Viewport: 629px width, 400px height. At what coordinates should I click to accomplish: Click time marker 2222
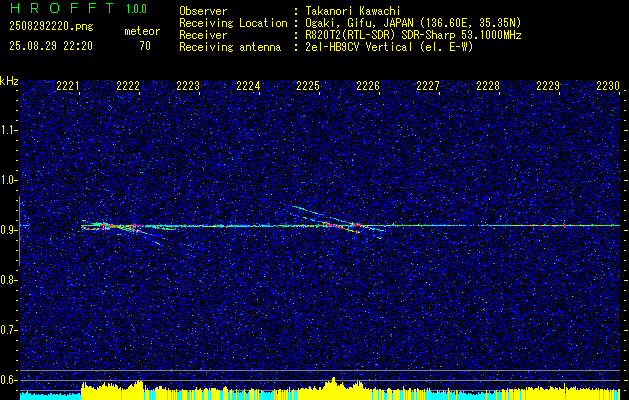(x=128, y=85)
